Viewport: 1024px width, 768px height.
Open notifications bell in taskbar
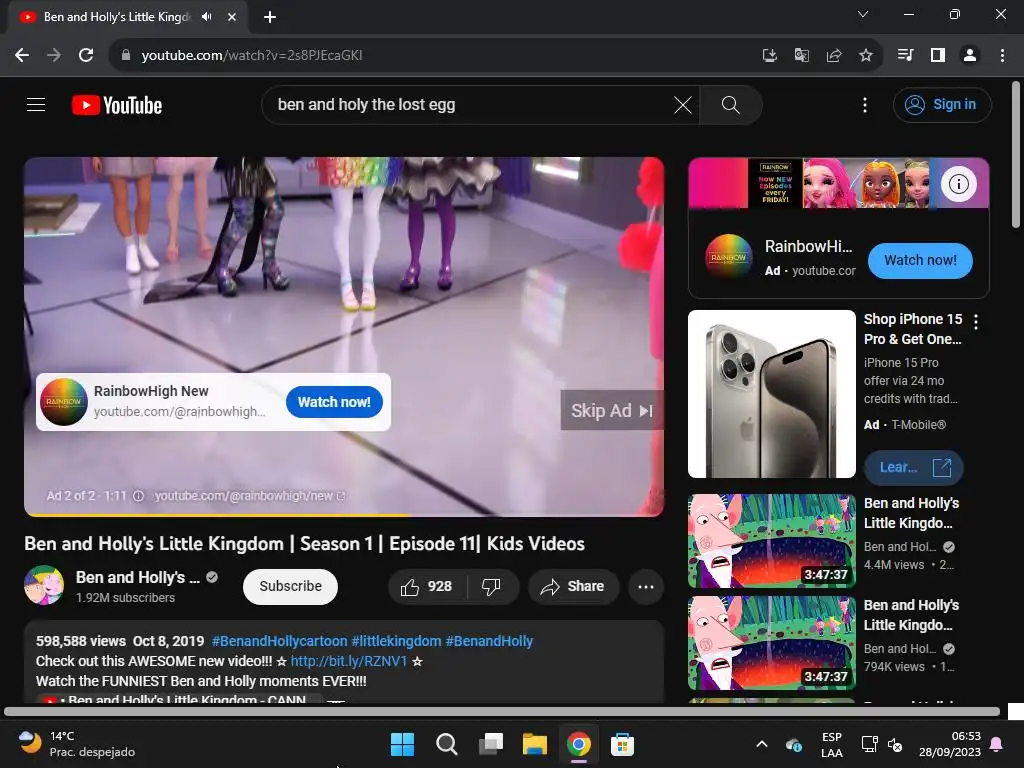tap(997, 744)
